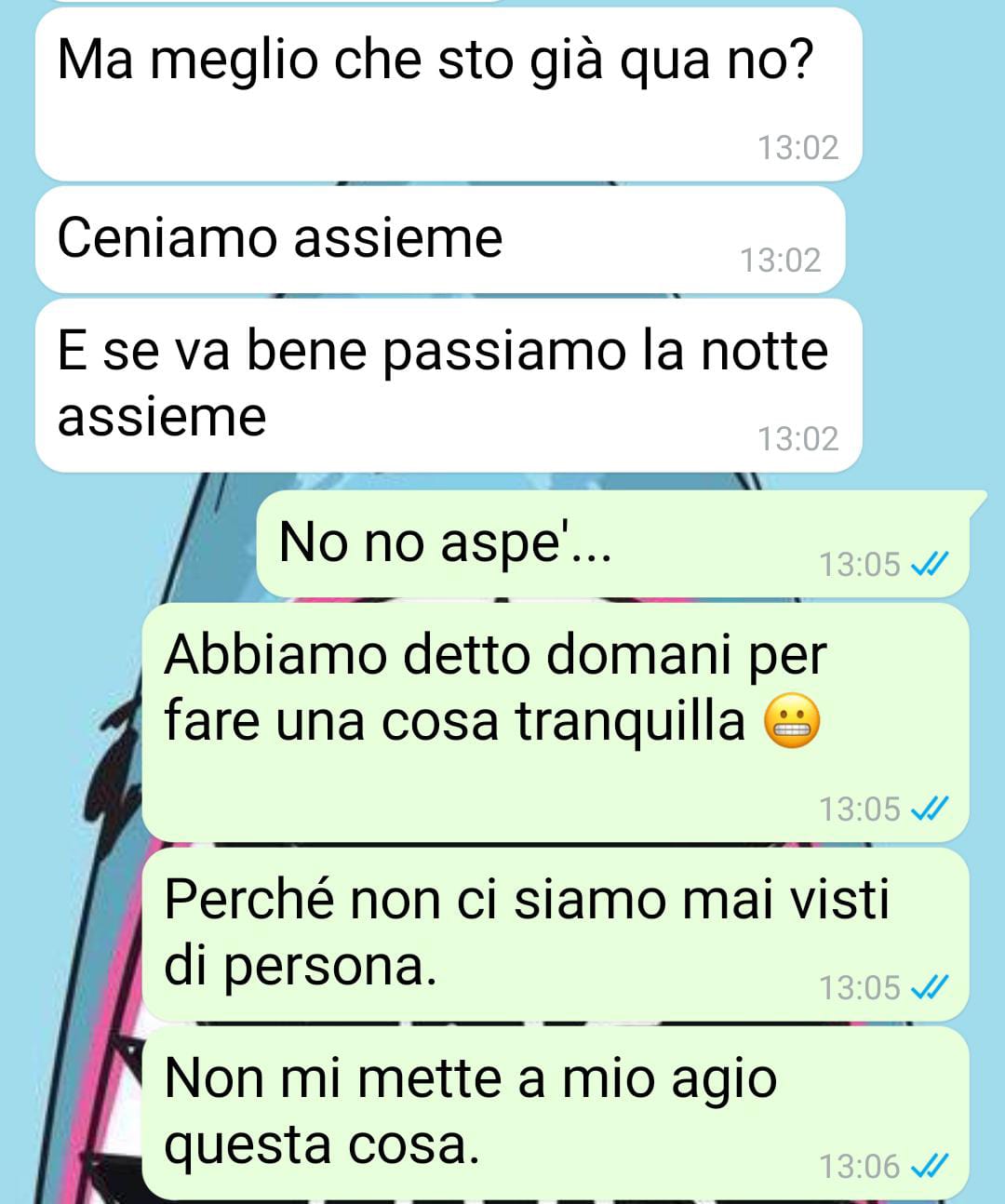Tap the double-check read receipt on "No no aspe'..."

point(930,564)
